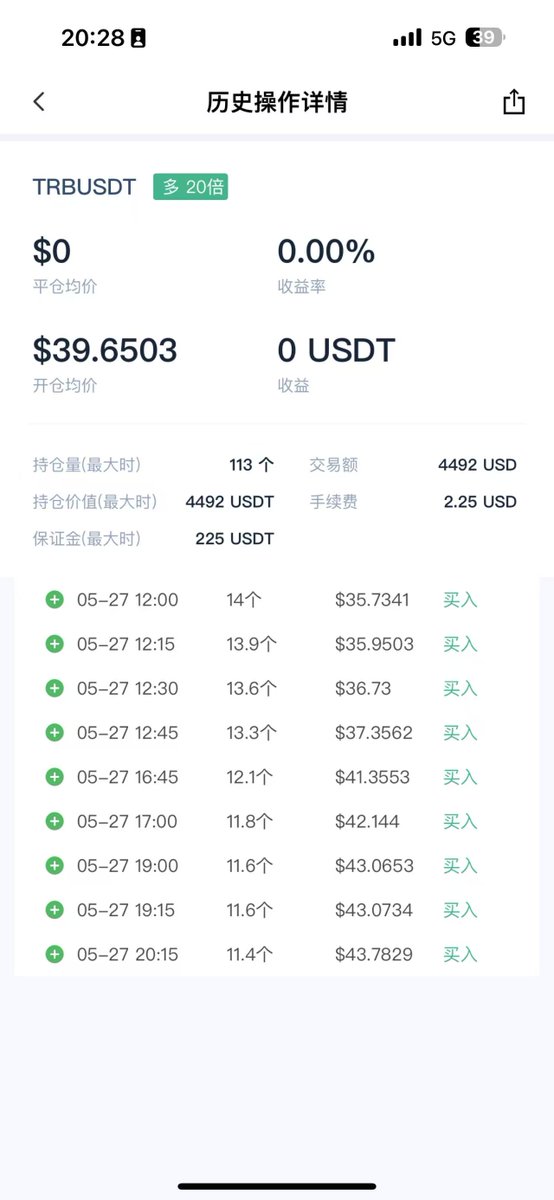Expand the 05-27 12:00 trade plus icon
This screenshot has width=554, height=1200.
tap(55, 600)
